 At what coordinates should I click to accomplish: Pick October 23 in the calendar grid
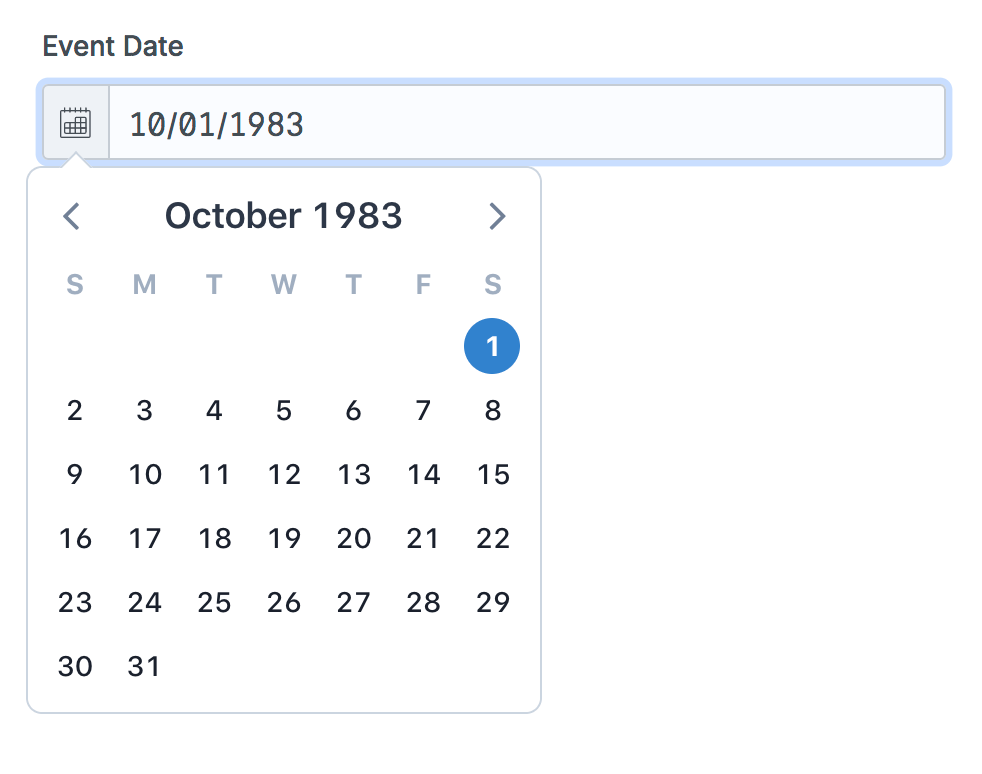click(x=75, y=602)
